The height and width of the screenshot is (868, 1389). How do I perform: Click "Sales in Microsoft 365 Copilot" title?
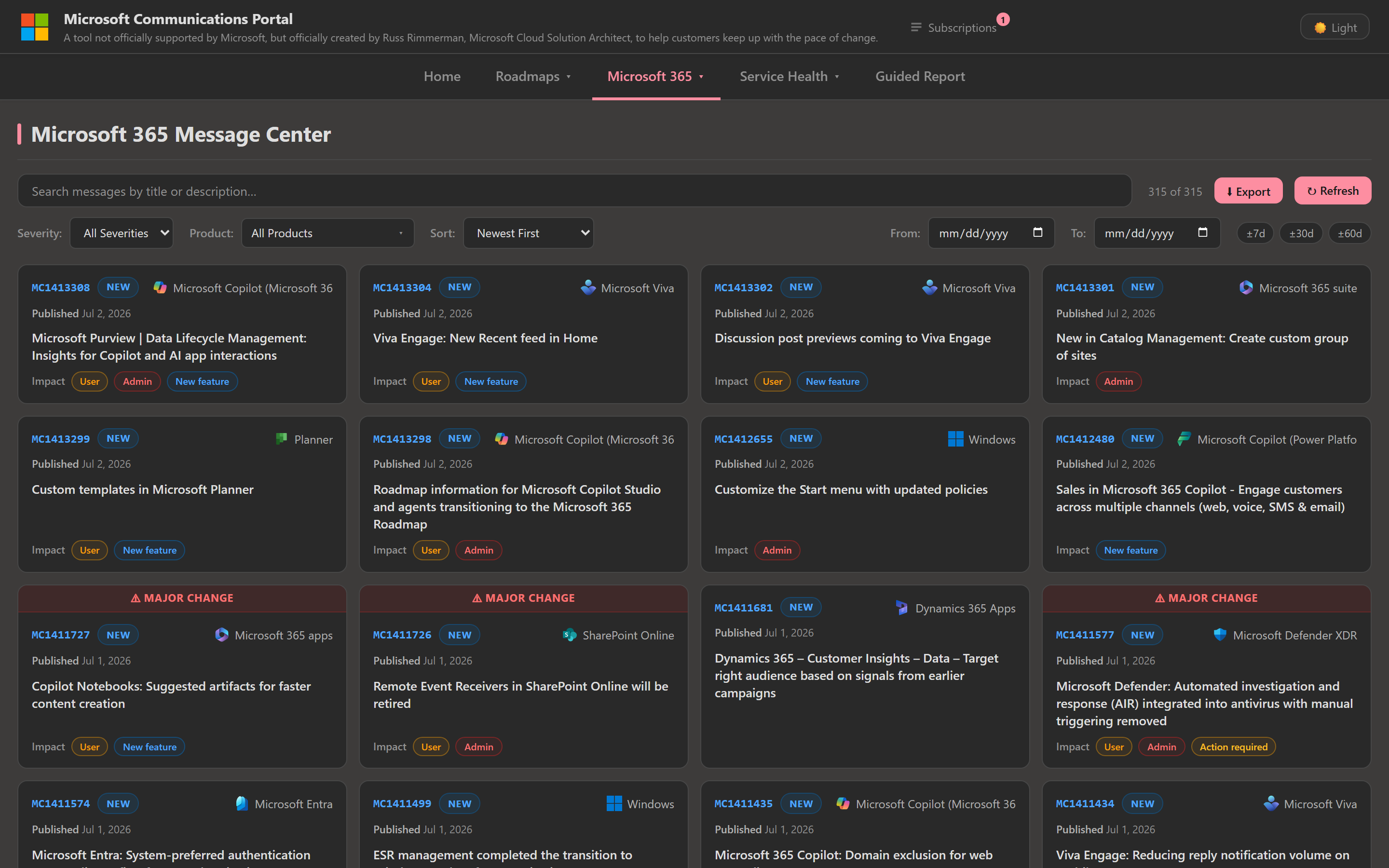[x=1200, y=498]
